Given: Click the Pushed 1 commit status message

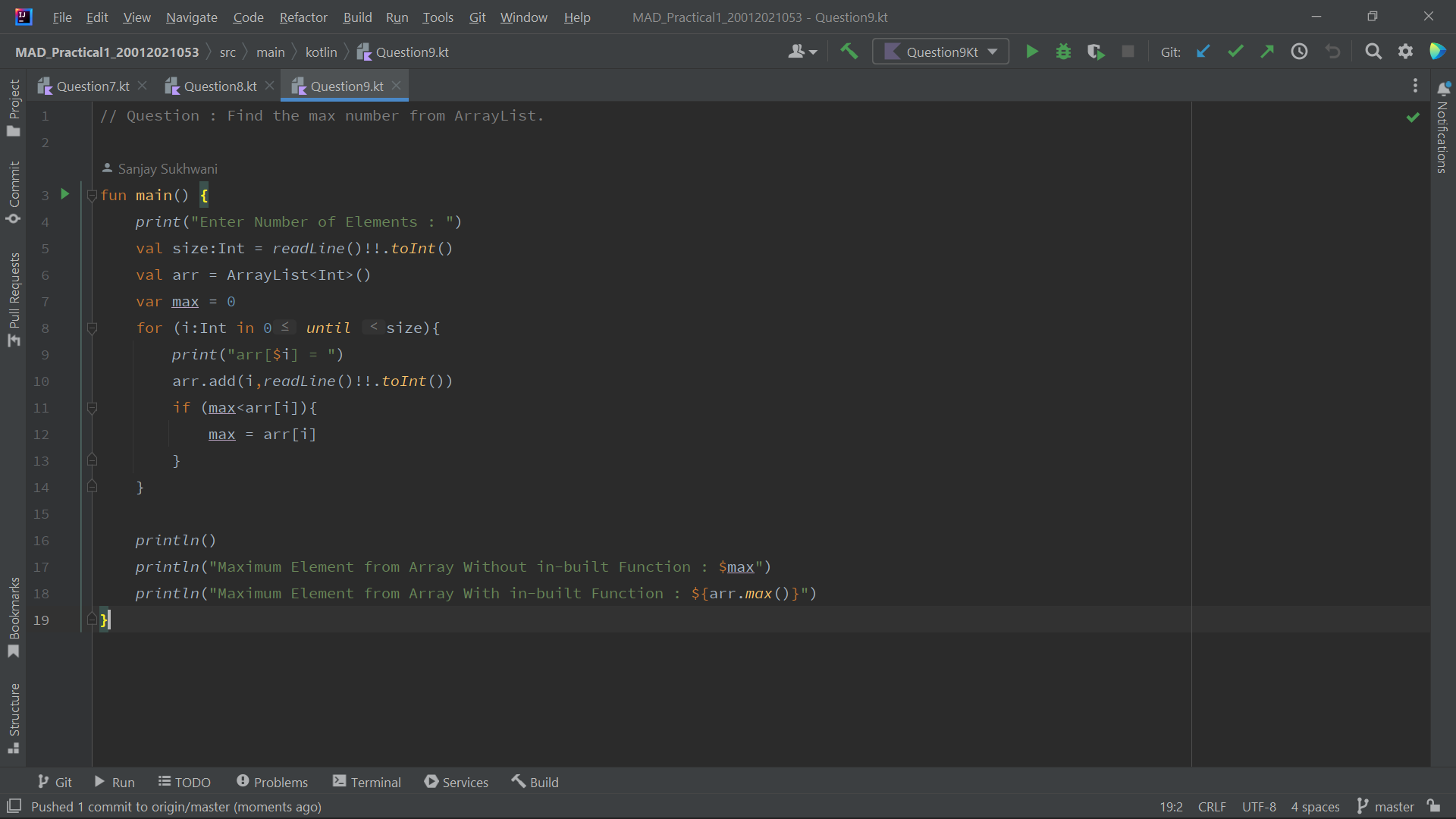Looking at the screenshot, I should 176,806.
